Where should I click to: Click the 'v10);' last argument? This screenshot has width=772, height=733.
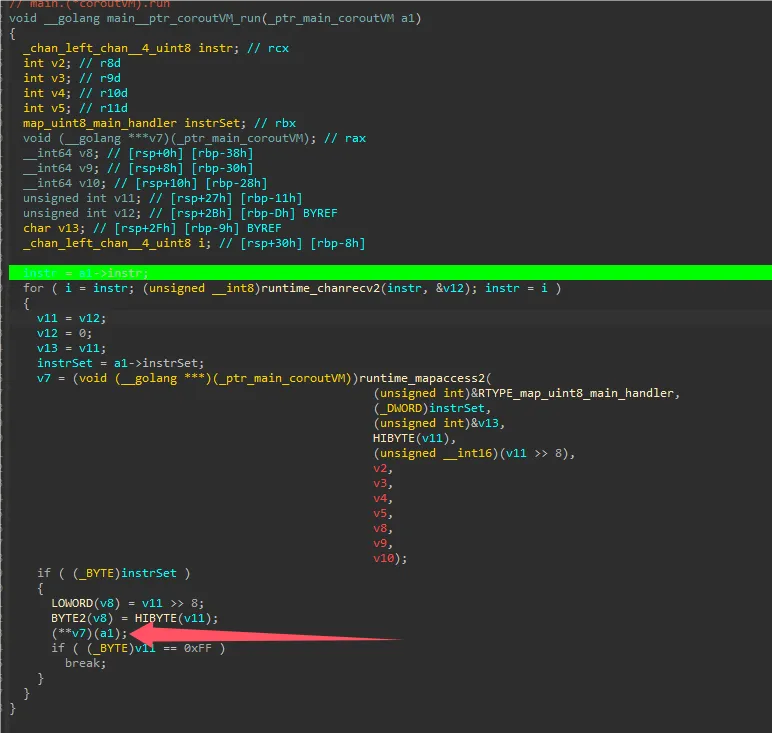[390, 558]
